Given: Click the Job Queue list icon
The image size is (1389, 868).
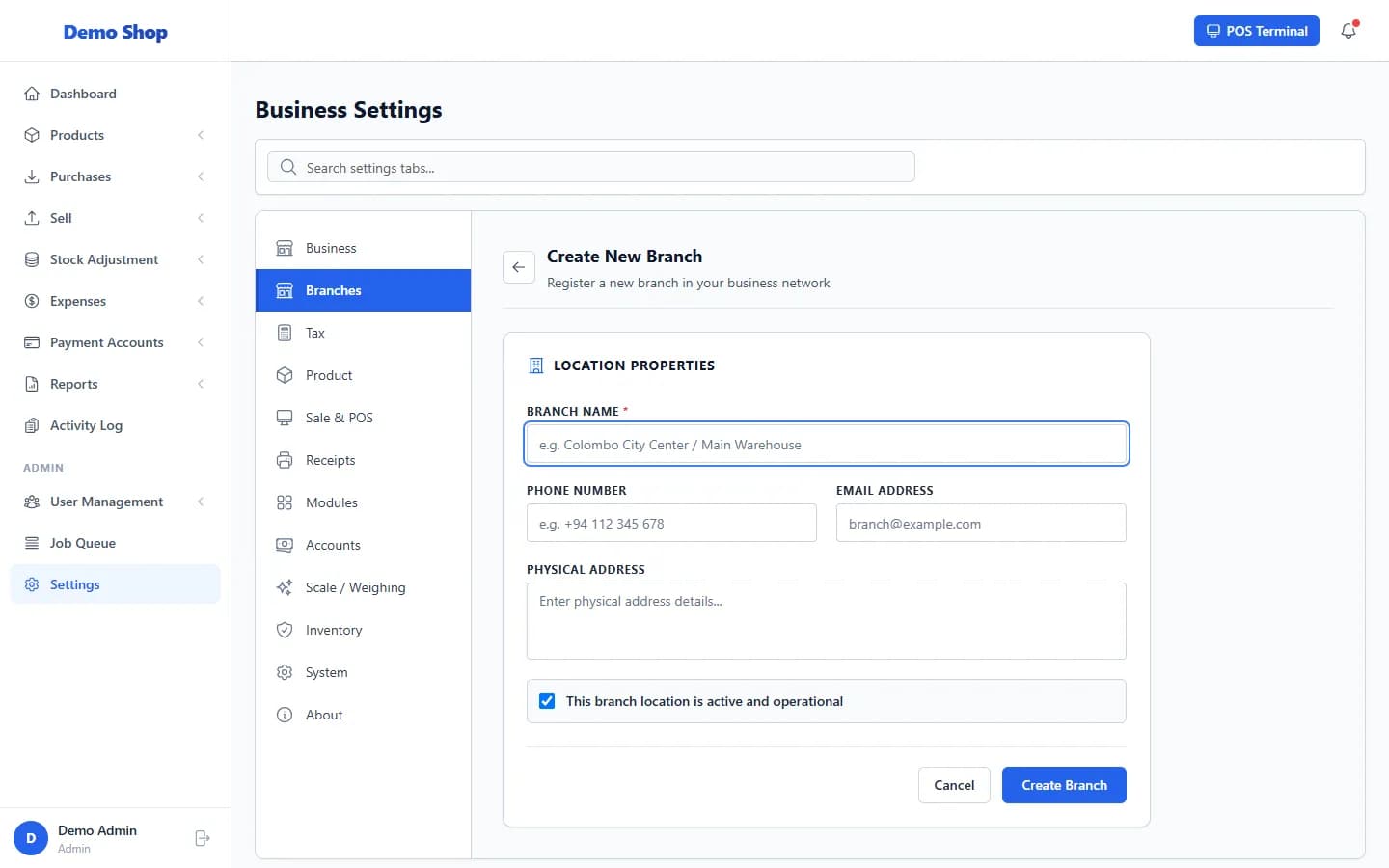Looking at the screenshot, I should point(32,543).
